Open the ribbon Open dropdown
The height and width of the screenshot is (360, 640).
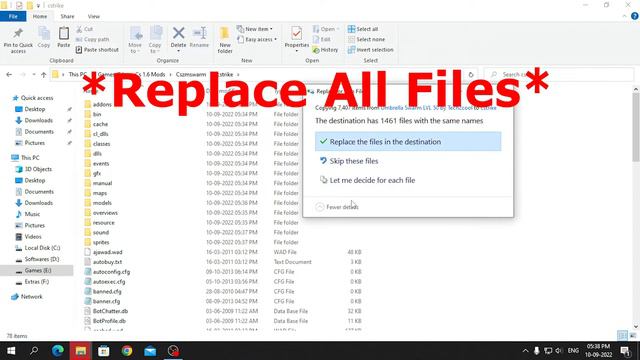(326, 29)
